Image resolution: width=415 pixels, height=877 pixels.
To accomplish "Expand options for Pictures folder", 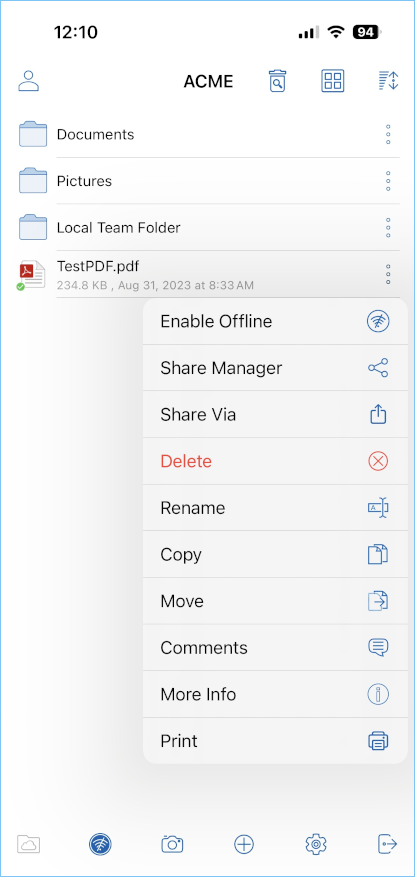I will [388, 181].
